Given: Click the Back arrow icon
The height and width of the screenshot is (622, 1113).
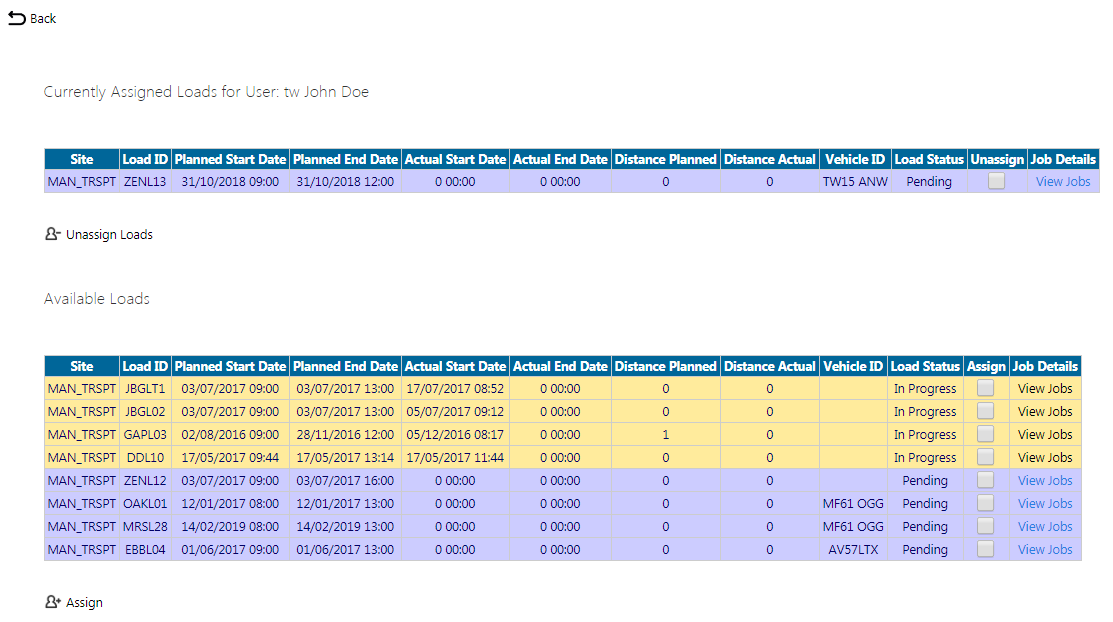Looking at the screenshot, I should point(17,18).
